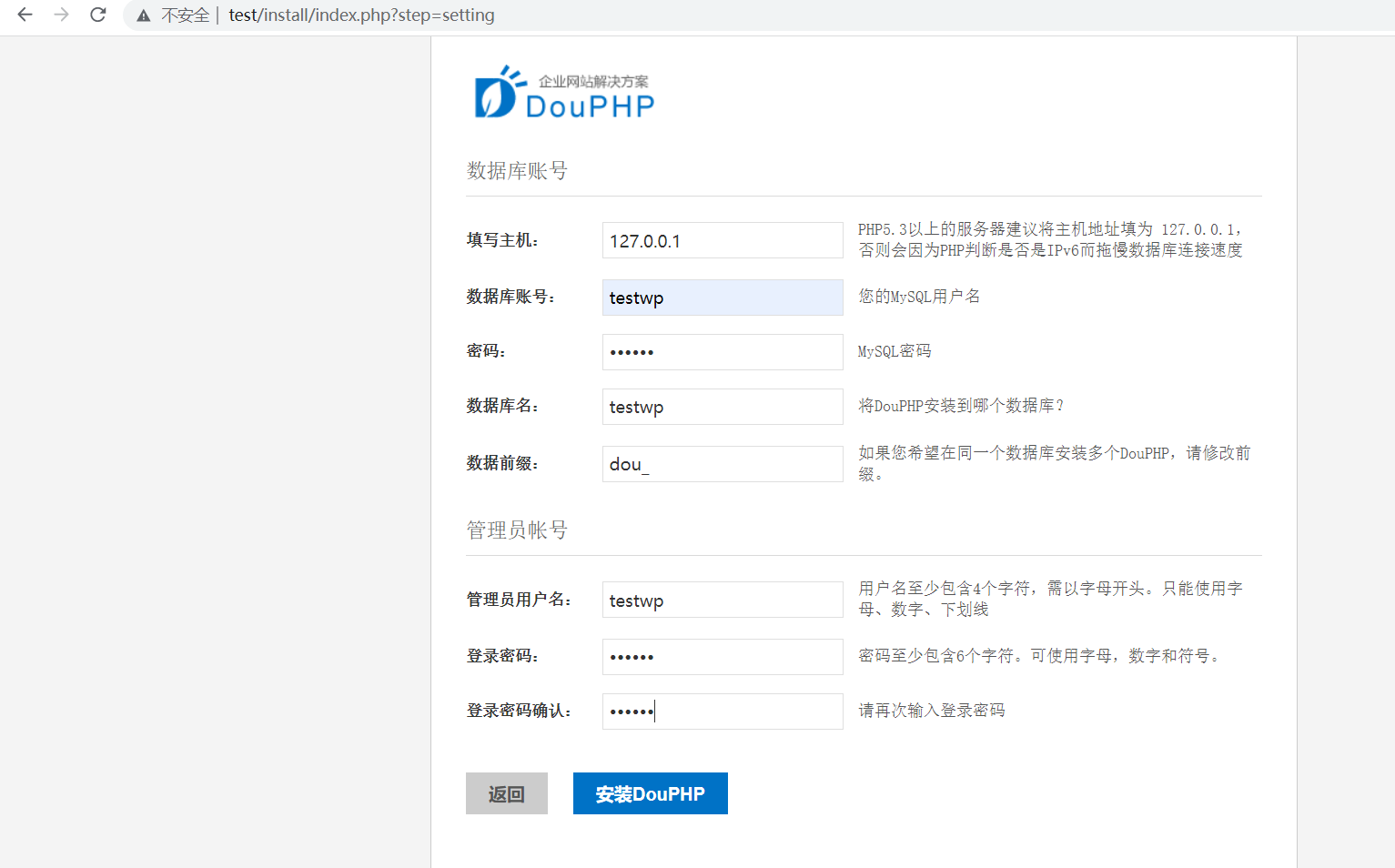Click the password minimum 6 characters hint
The height and width of the screenshot is (868, 1395).
(x=1039, y=656)
